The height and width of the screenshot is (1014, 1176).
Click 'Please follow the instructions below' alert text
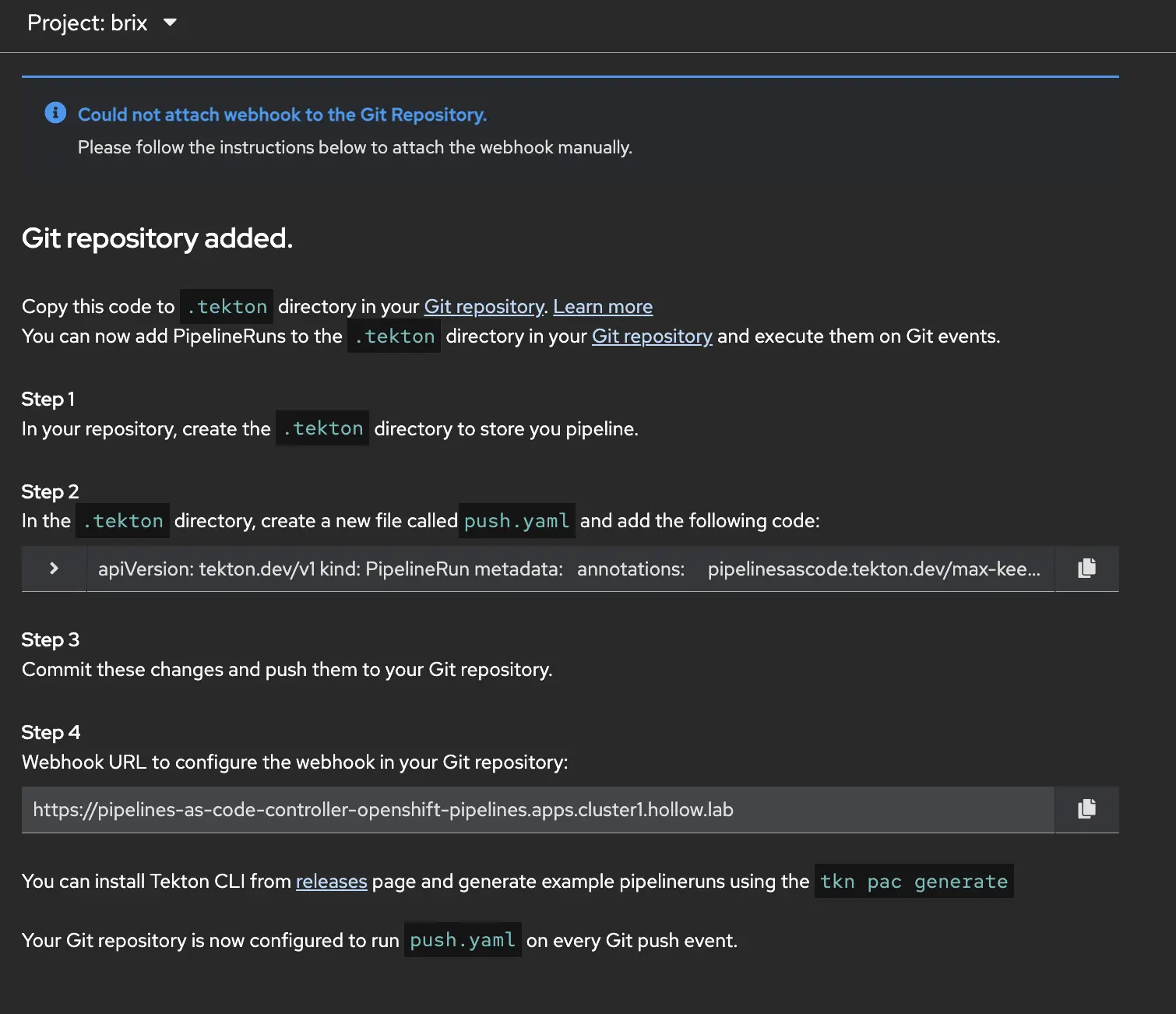tap(355, 148)
